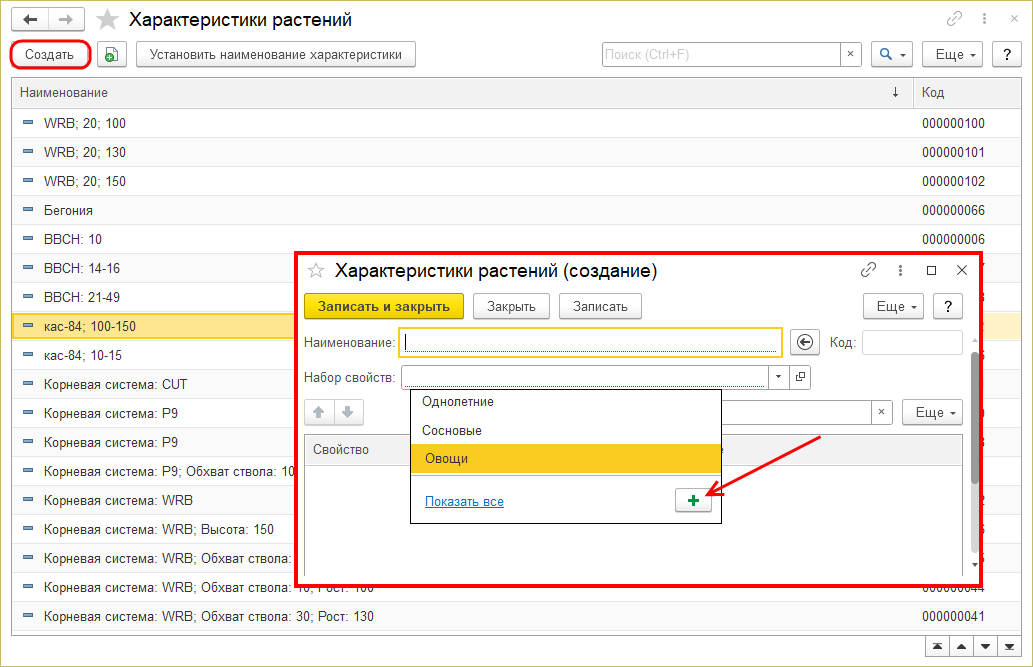The image size is (1033, 667).
Task: Select row BBCH: 14-16
Action: (x=153, y=268)
